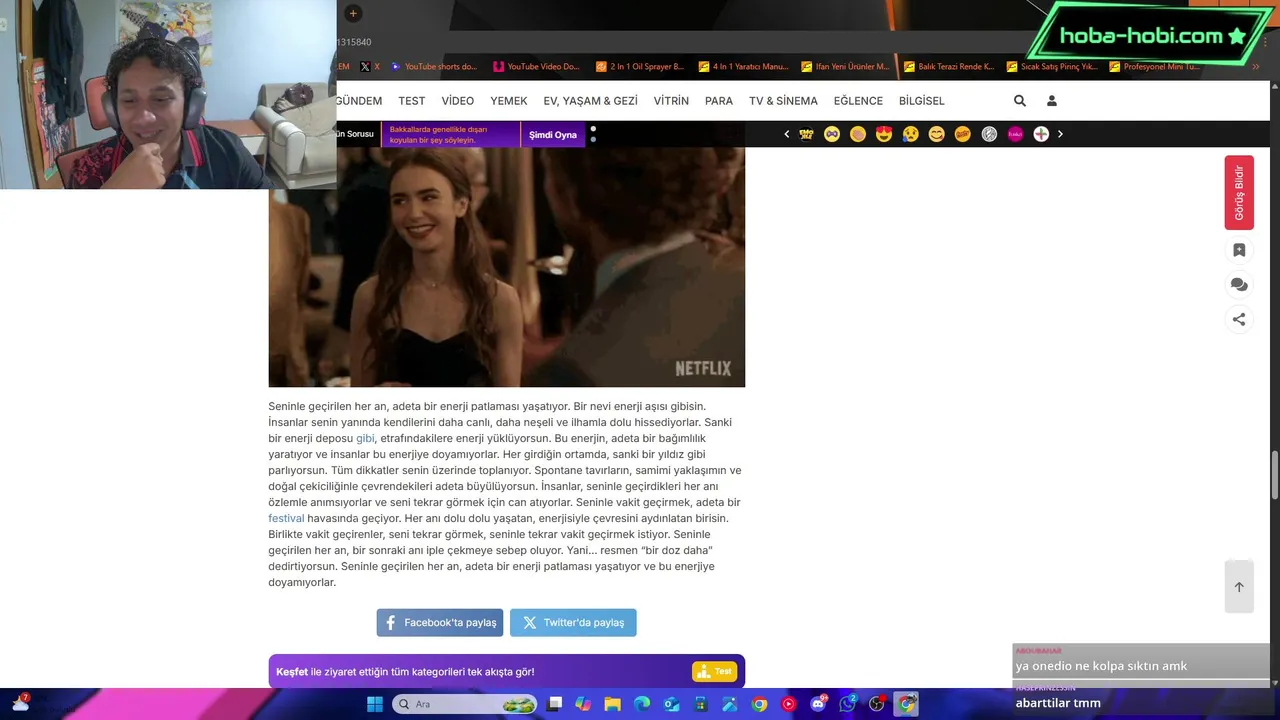Screen dimensions: 1280x720
Task: Click the 'gibi' hyperlink in article
Action: pos(365,438)
